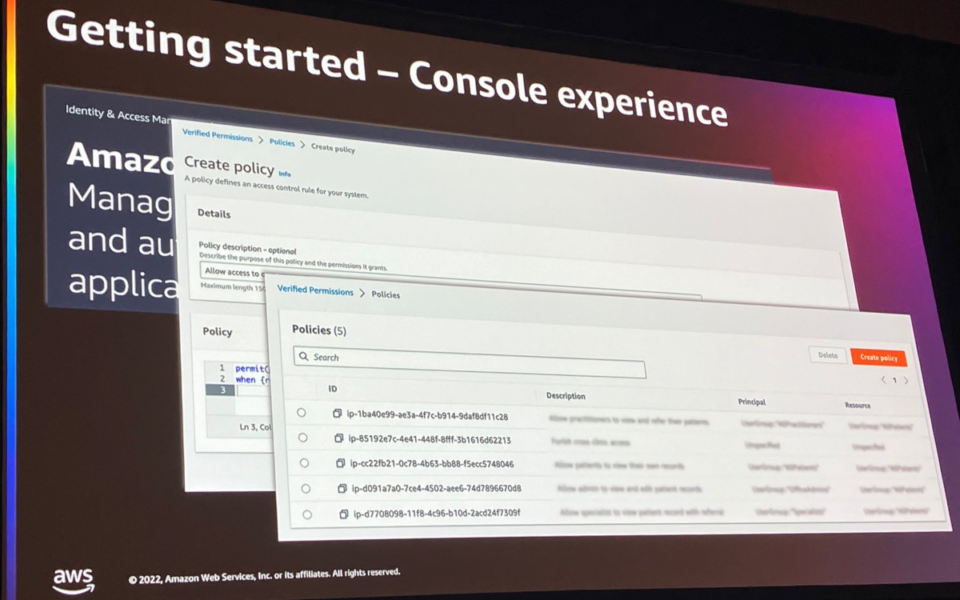Copy the policy ID starting with ip-1ba40e99
The image size is (960, 600).
[x=337, y=414]
